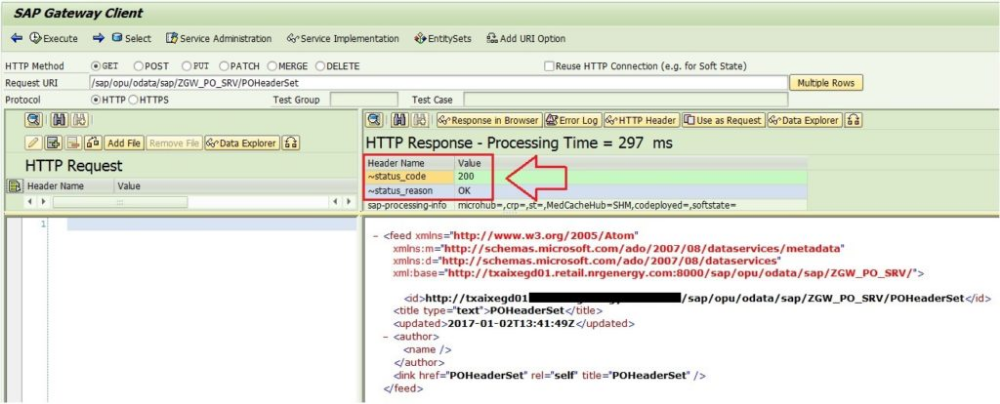Choose the HTTP protocol option

pyautogui.click(x=96, y=100)
